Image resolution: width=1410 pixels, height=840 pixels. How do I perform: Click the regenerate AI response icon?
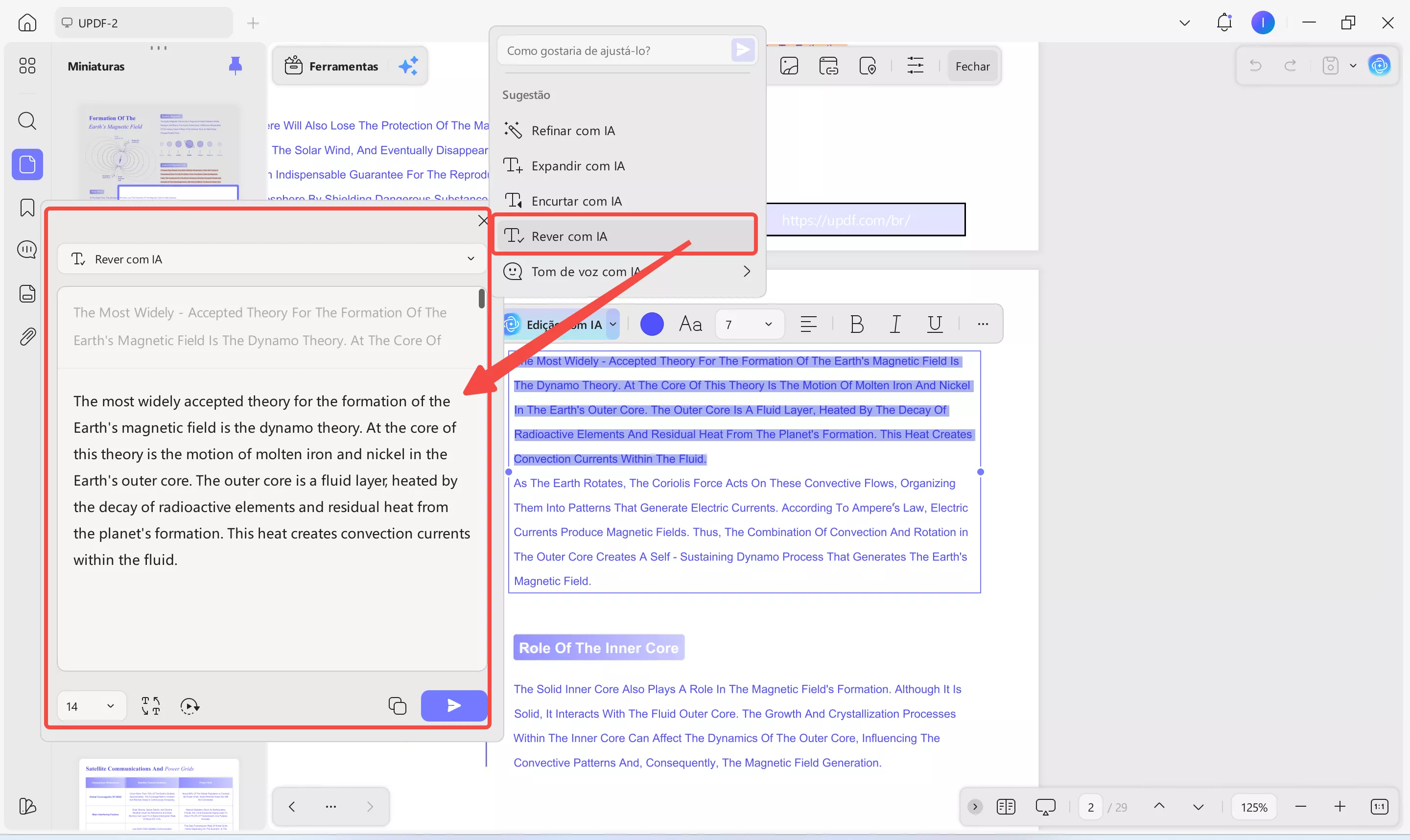tap(189, 706)
